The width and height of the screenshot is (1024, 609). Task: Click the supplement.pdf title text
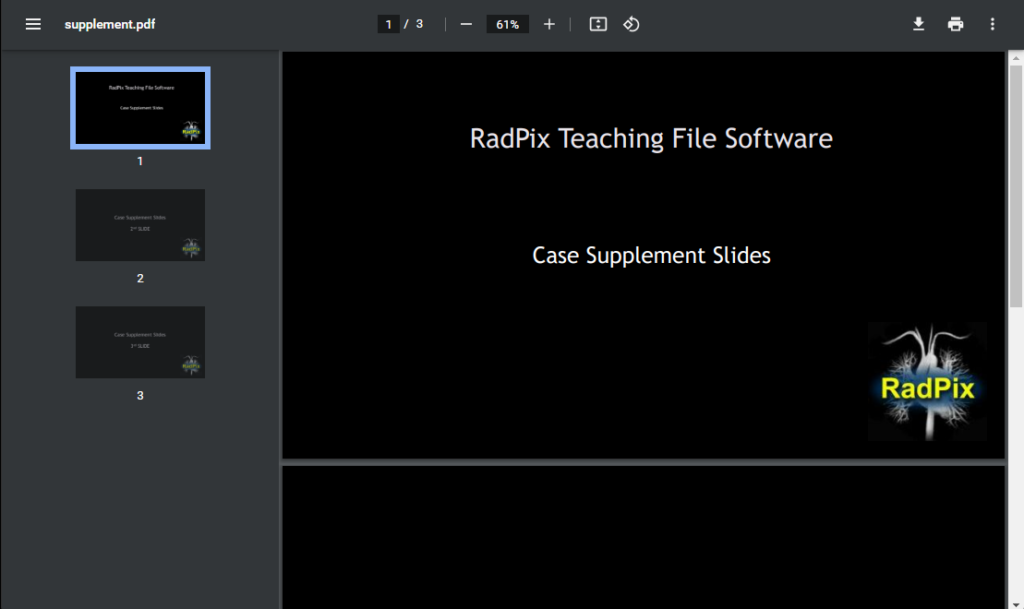110,24
